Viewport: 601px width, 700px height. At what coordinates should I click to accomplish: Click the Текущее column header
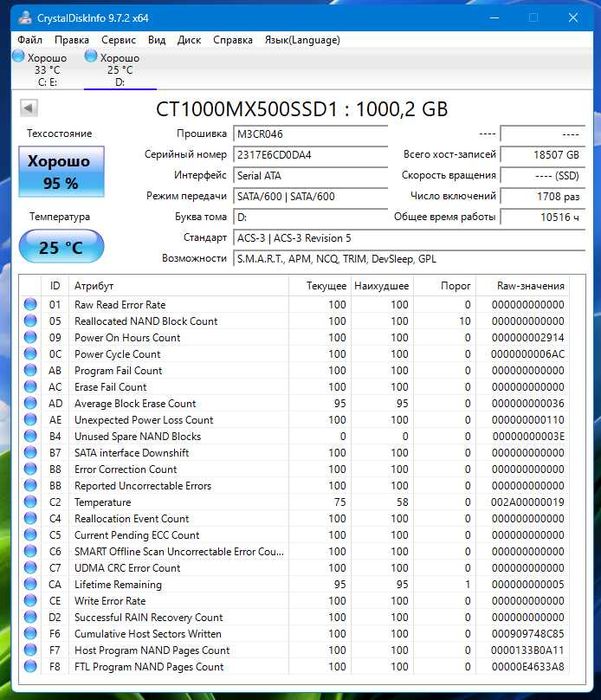click(320, 286)
